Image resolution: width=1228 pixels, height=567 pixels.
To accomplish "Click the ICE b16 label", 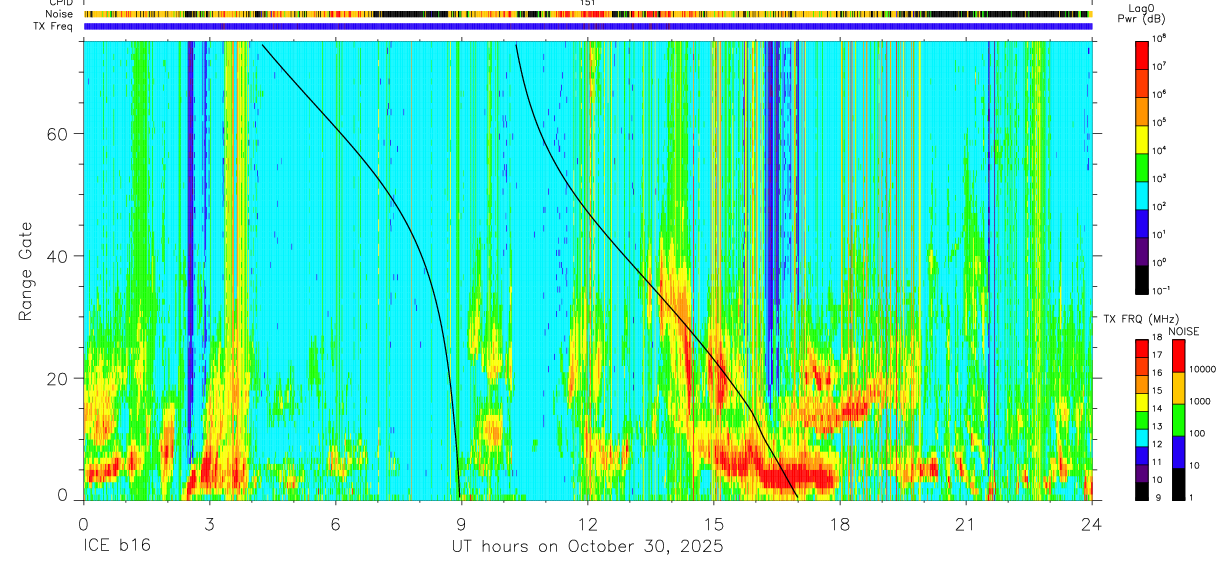I will click(117, 547).
